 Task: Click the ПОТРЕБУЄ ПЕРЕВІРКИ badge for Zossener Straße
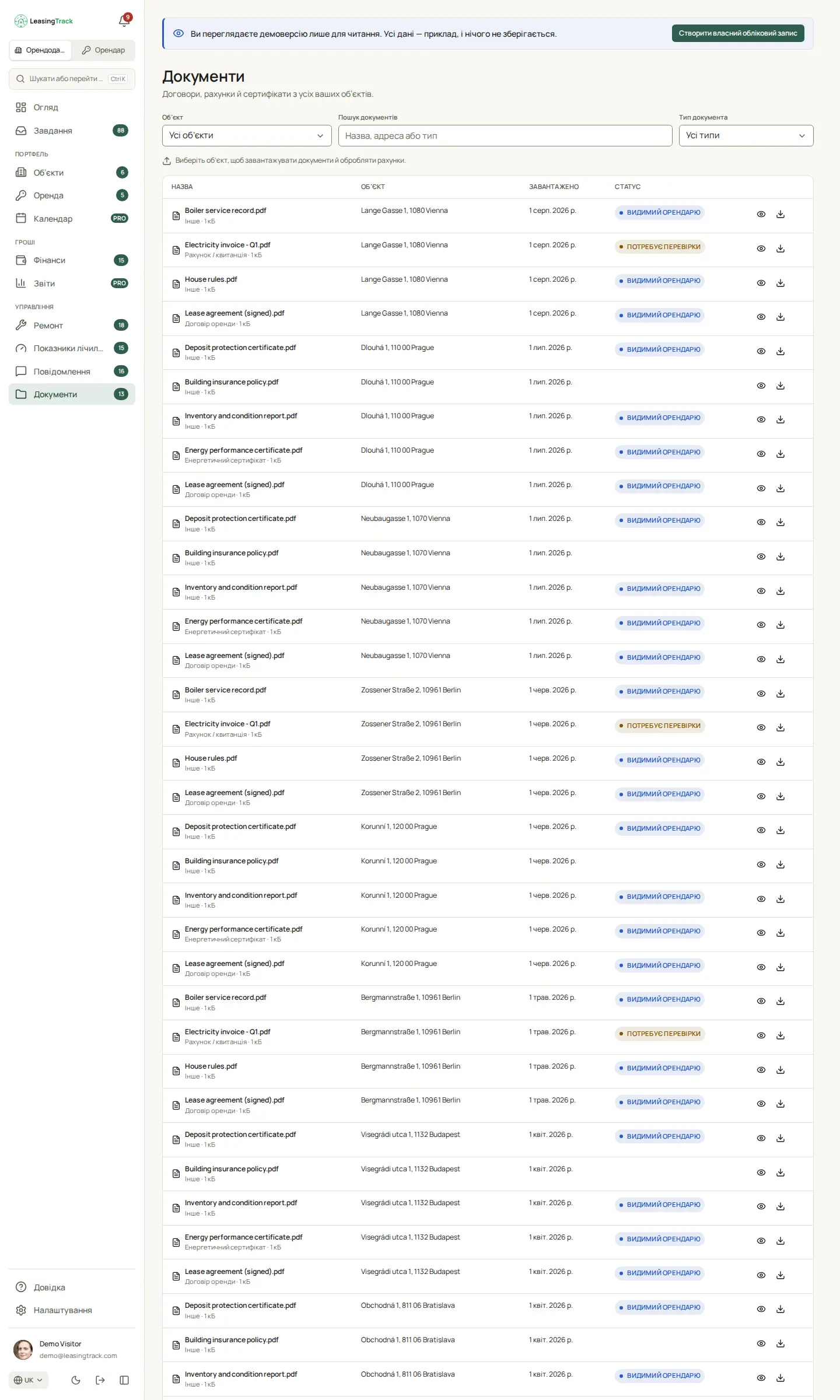[660, 726]
